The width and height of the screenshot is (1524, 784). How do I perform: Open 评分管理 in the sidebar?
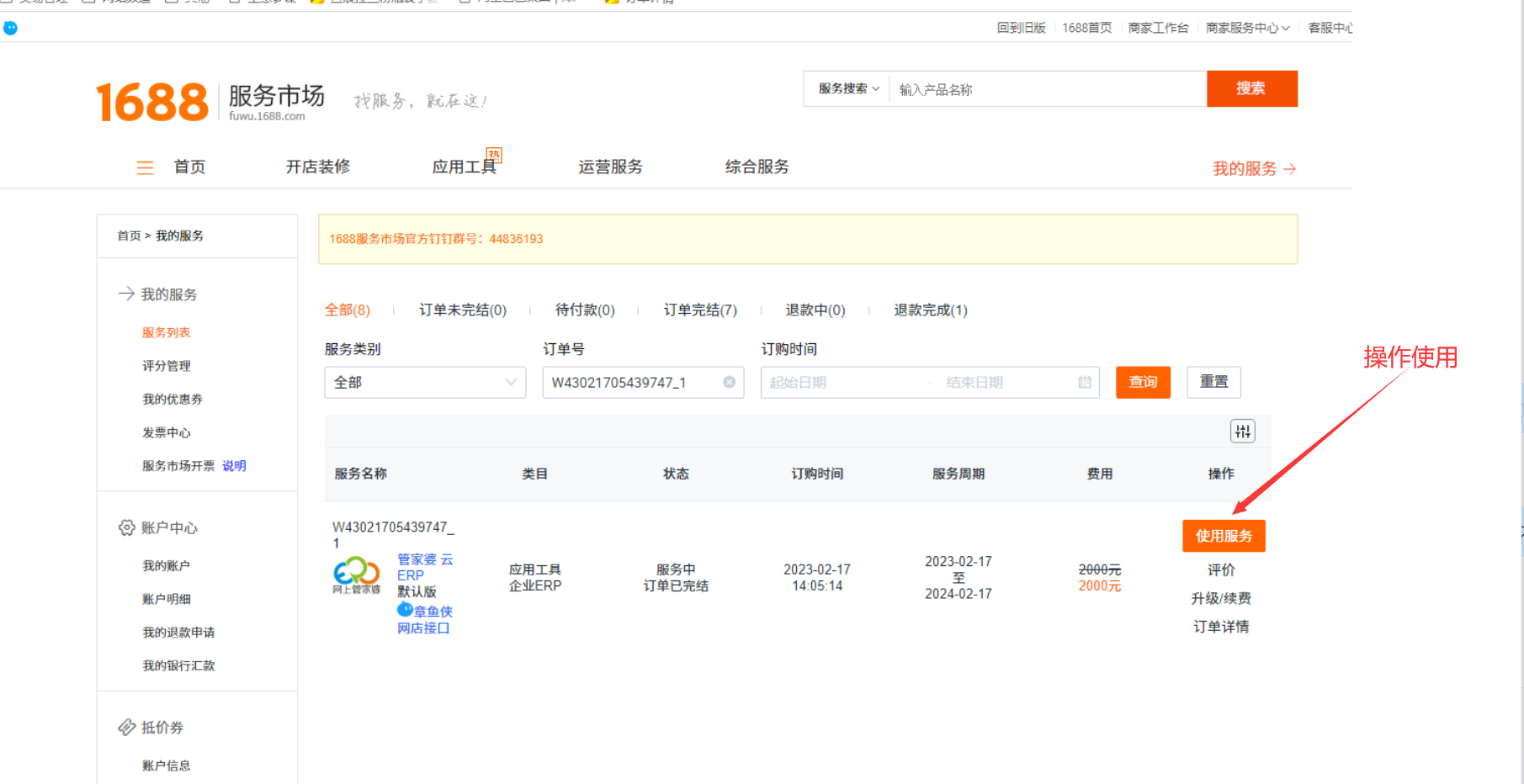tap(166, 366)
